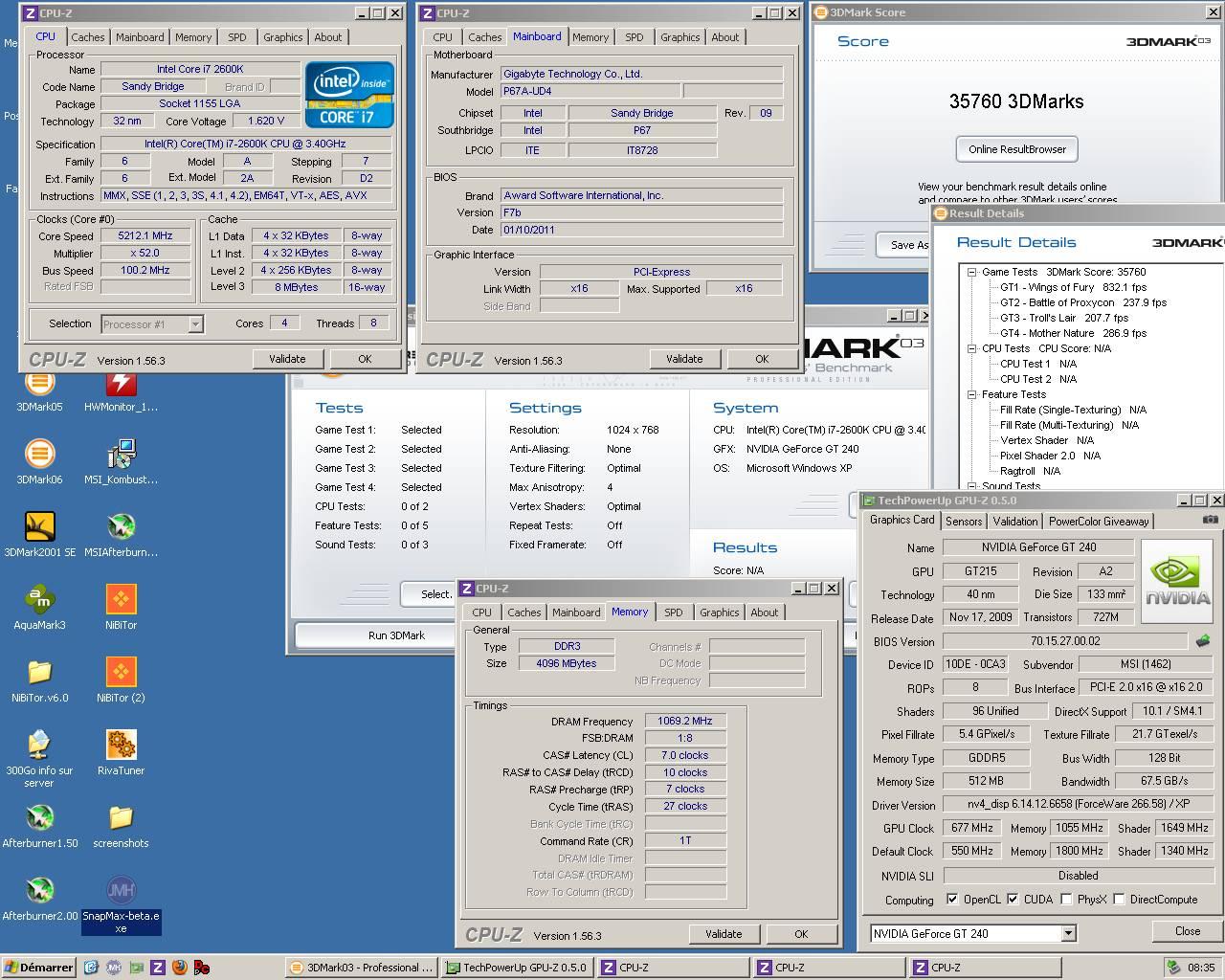Toggle the PhysX checkbox in GPU-Z
The image size is (1225, 980).
(1066, 900)
